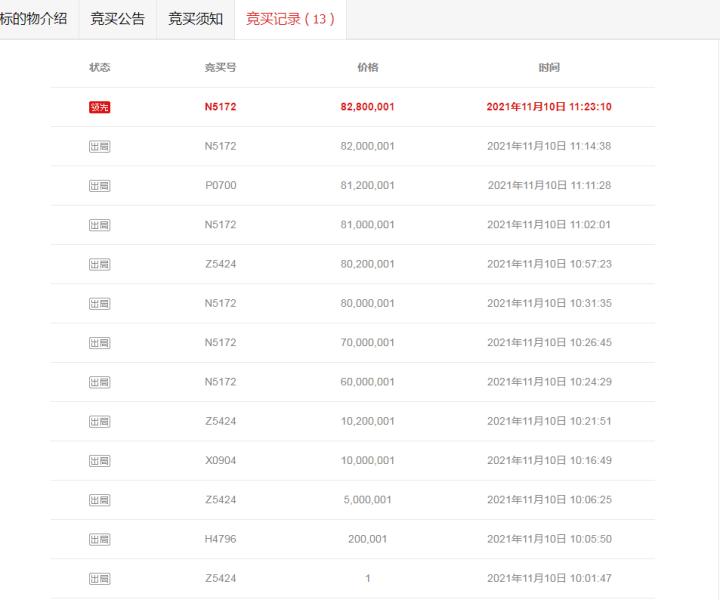The image size is (720, 600).
Task: Click the timestamp 2021年11月10日 11:02:01
Action: [x=549, y=225]
